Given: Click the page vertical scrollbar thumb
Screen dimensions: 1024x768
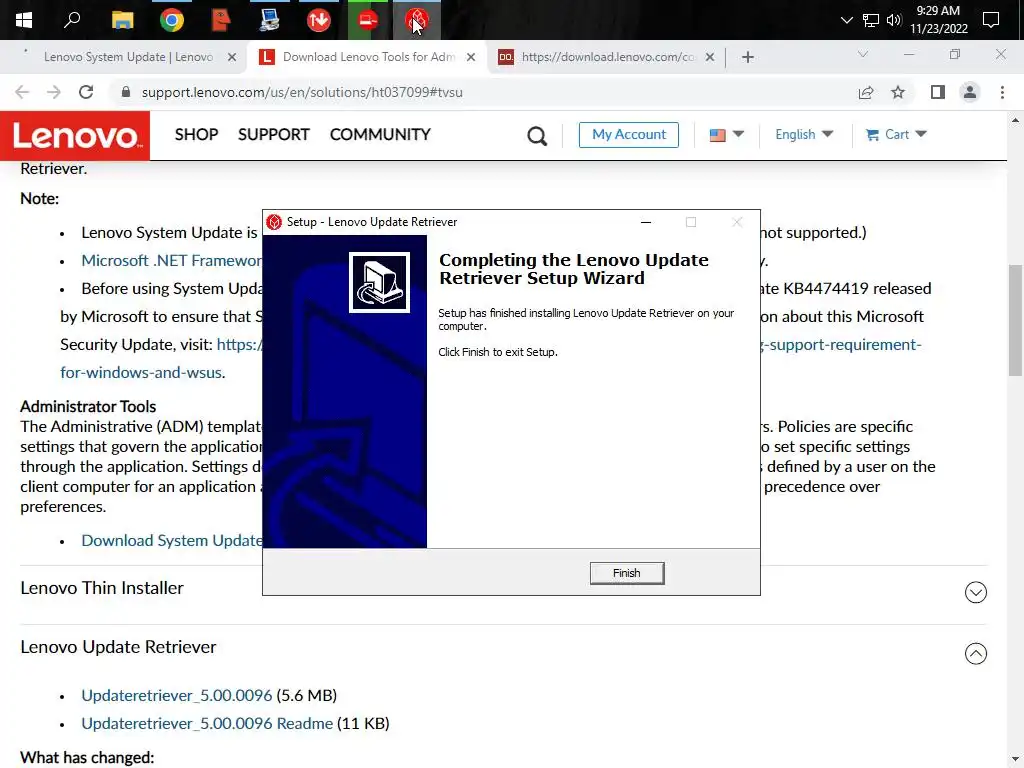Looking at the screenshot, I should point(1015,320).
